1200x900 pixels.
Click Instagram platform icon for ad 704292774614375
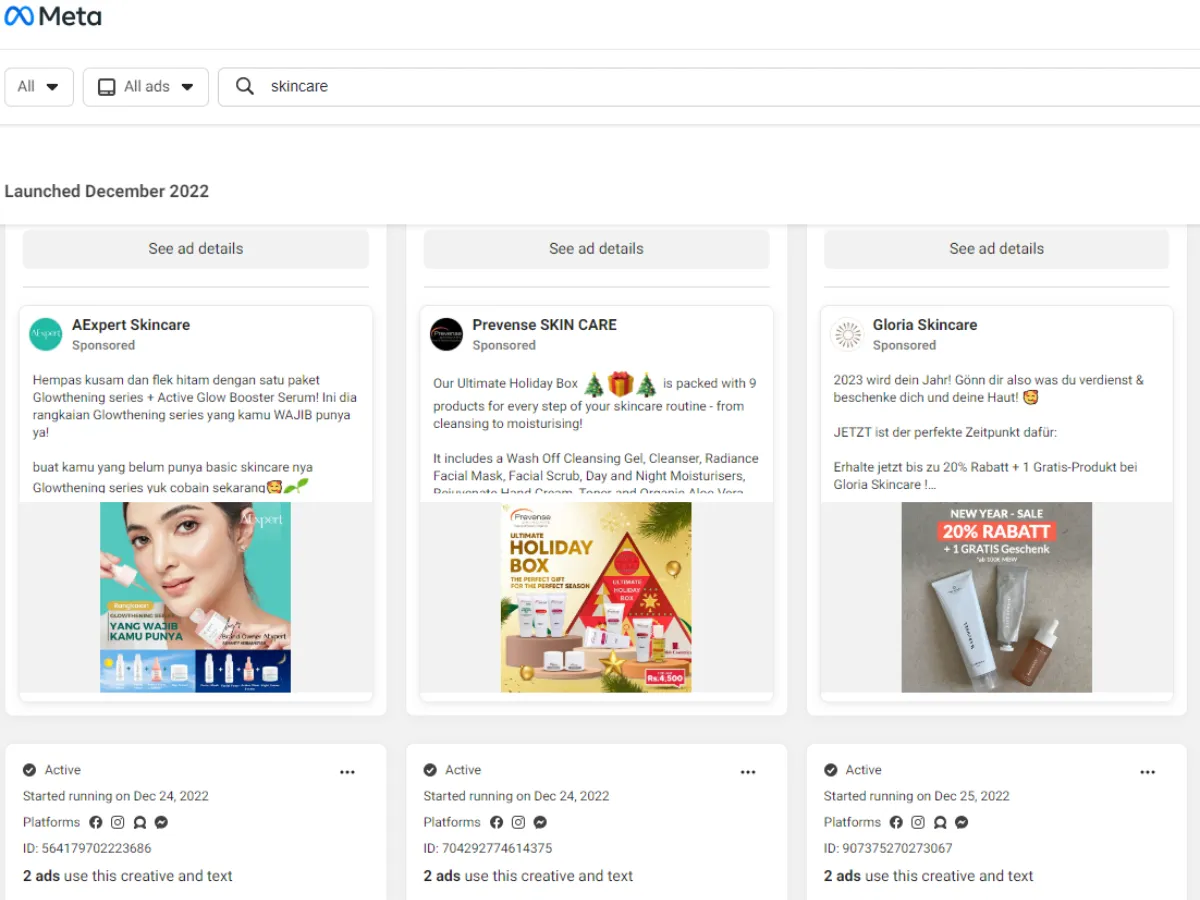(x=518, y=822)
